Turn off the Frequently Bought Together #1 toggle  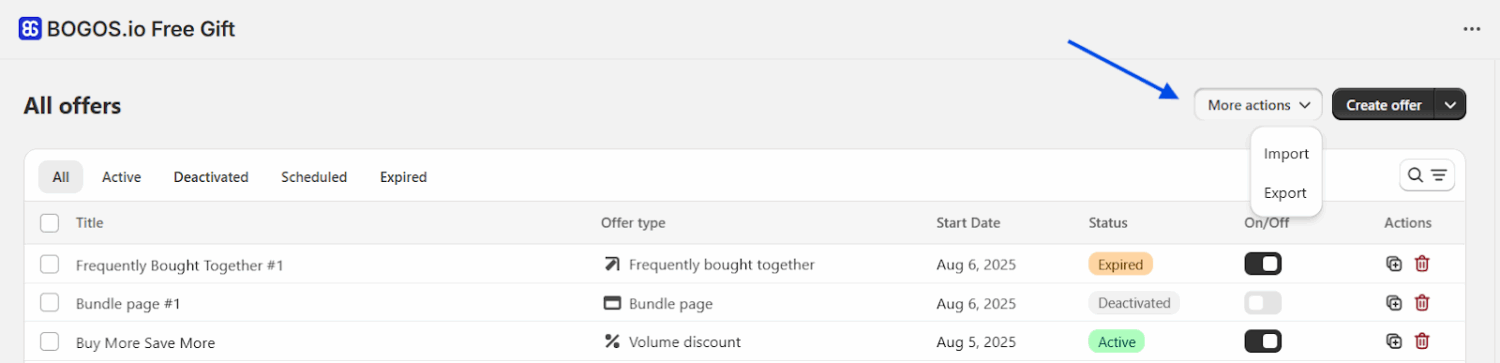(1263, 264)
